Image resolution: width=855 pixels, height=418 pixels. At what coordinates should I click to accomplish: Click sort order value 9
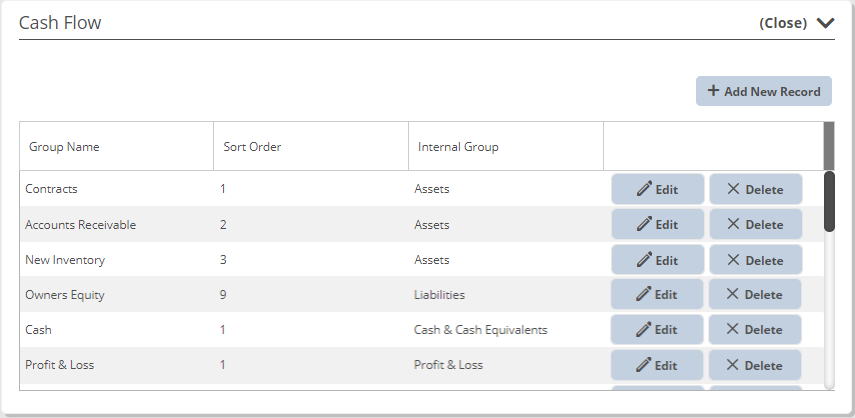pos(223,295)
